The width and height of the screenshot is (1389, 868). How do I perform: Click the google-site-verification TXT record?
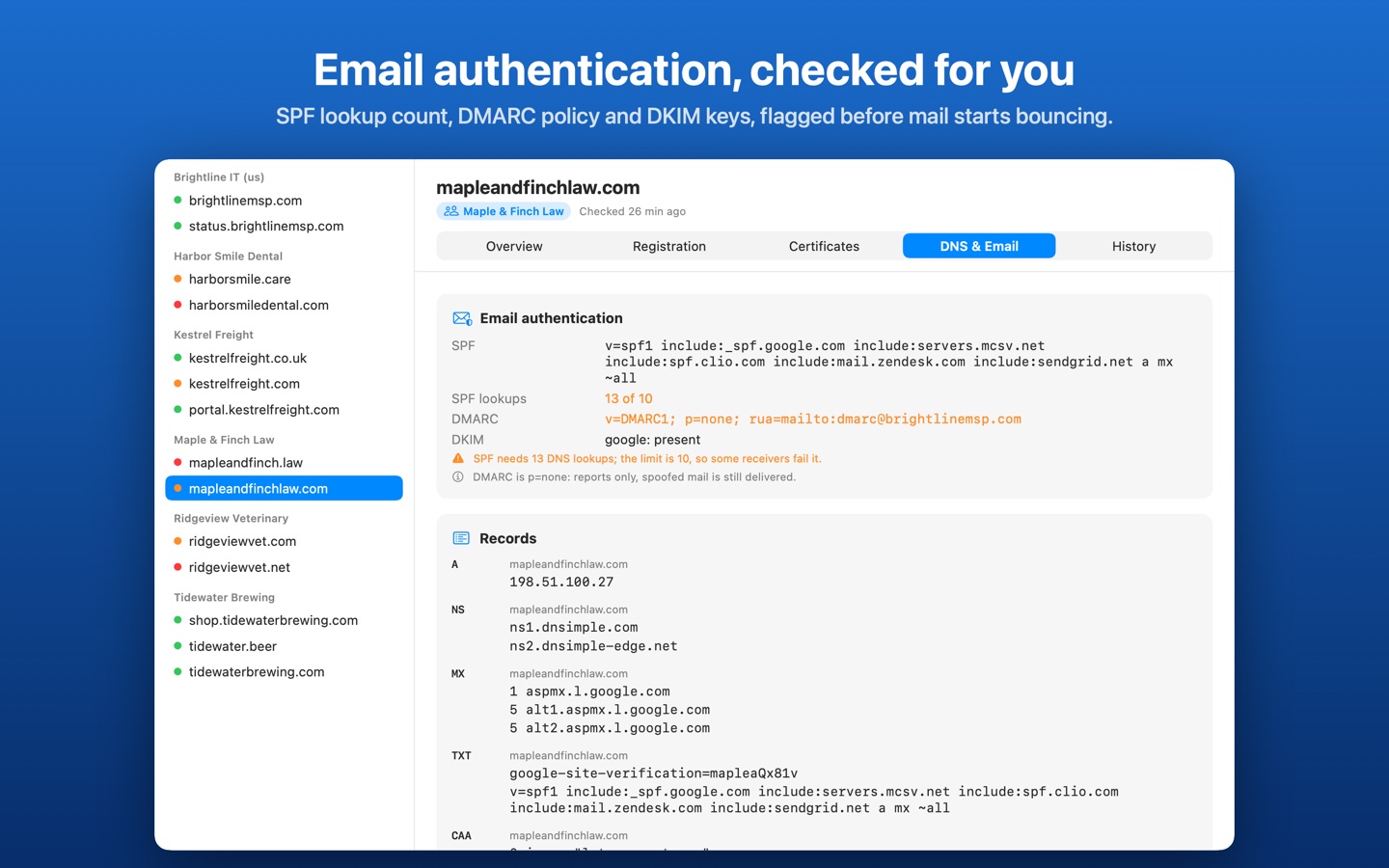tap(654, 773)
